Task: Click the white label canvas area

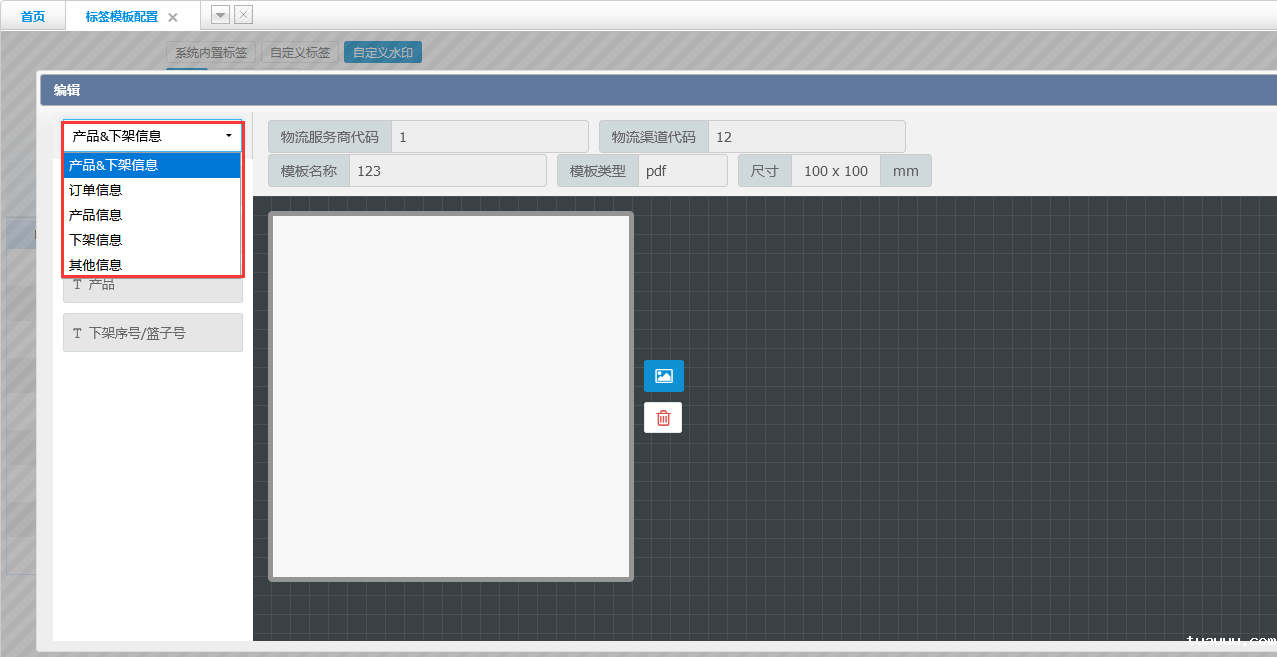Action: 451,396
